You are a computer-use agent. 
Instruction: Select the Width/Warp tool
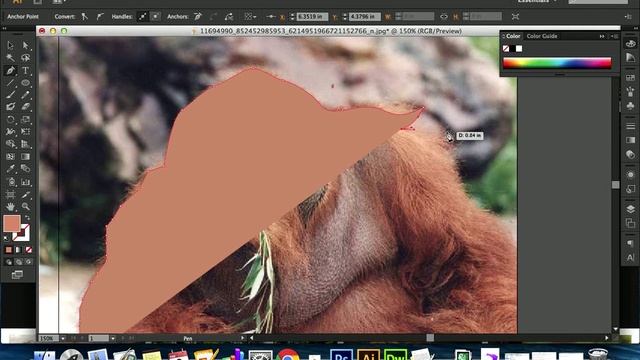pyautogui.click(x=10, y=132)
